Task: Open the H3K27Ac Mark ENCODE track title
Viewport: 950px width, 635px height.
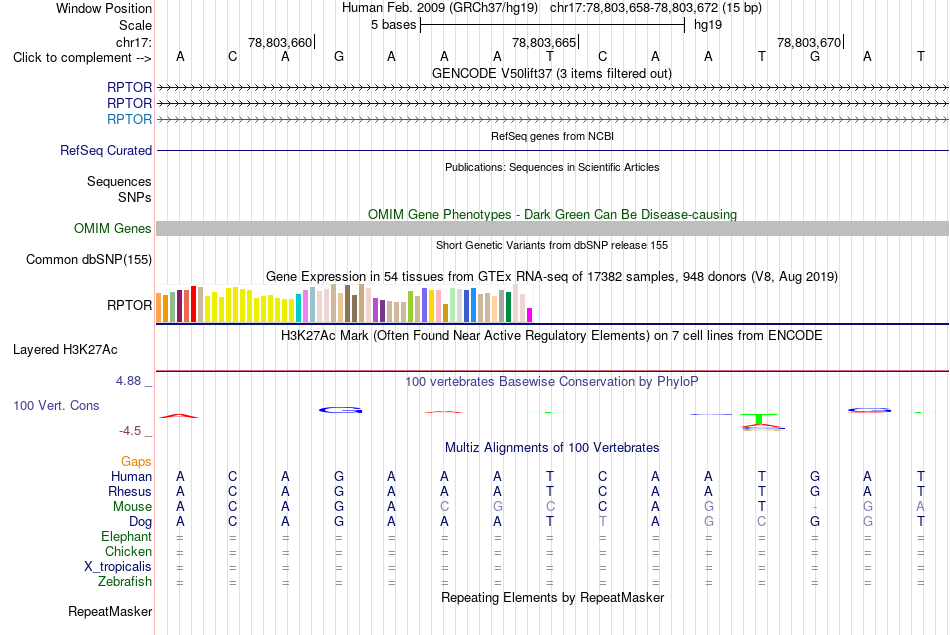Action: pos(552,336)
